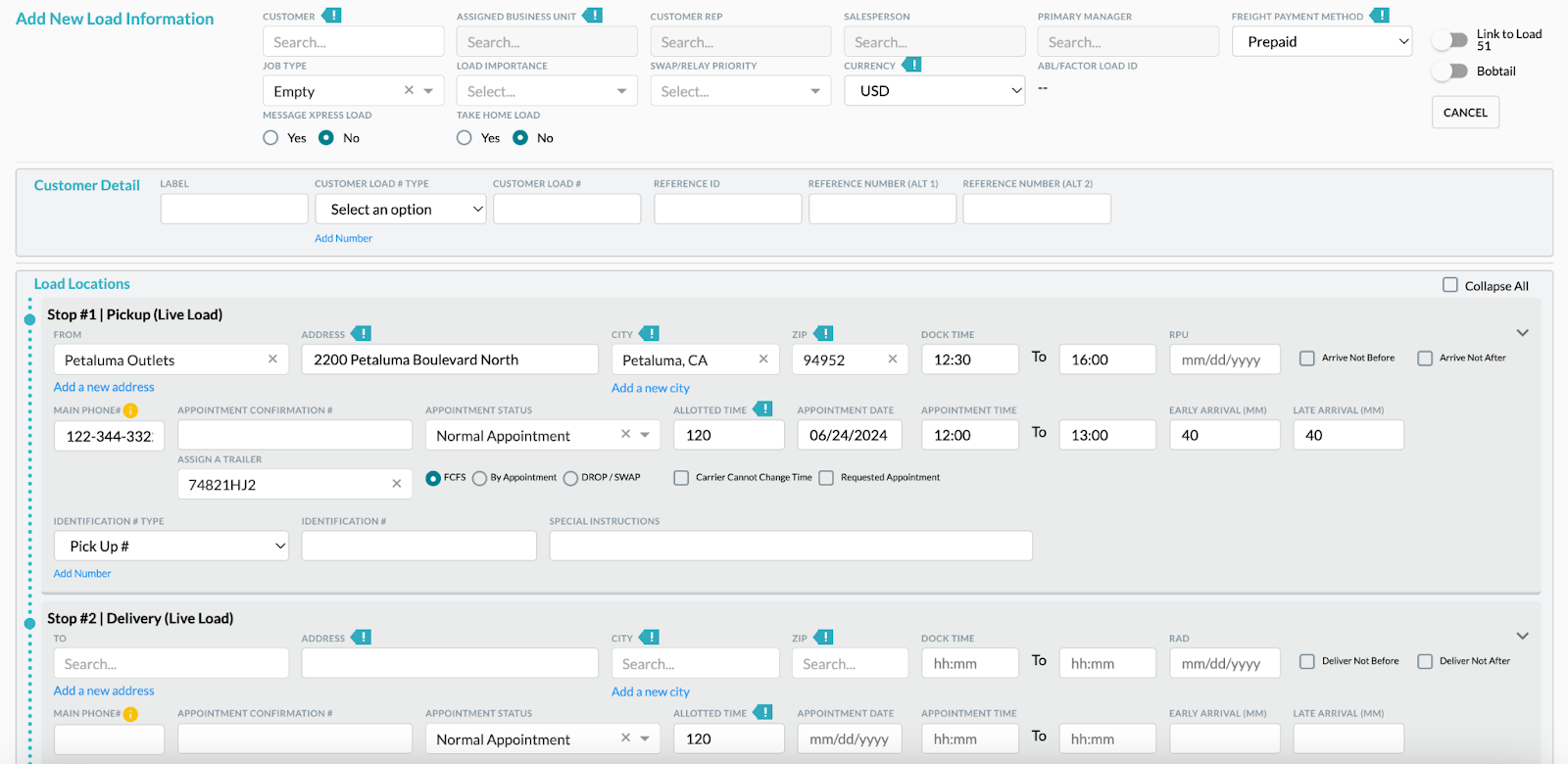
Task: Click Stop #2 Main Phone warning icon
Action: [x=130, y=715]
